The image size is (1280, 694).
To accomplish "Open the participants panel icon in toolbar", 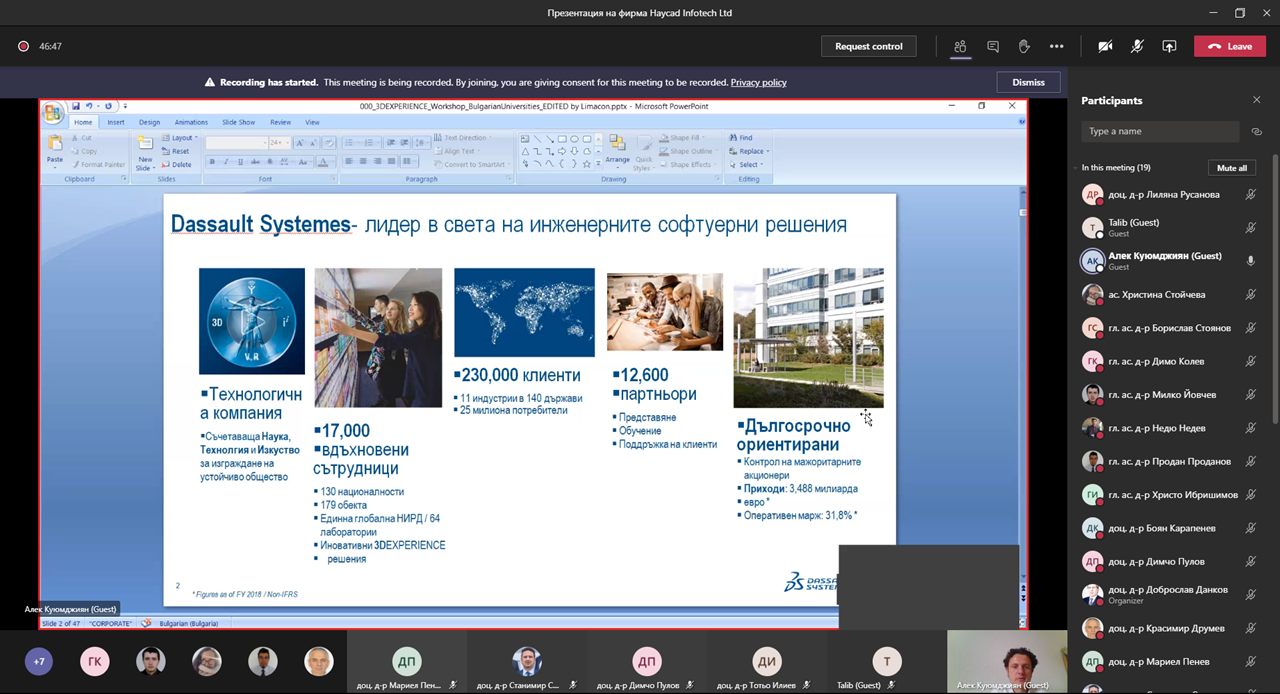I will [x=960, y=46].
